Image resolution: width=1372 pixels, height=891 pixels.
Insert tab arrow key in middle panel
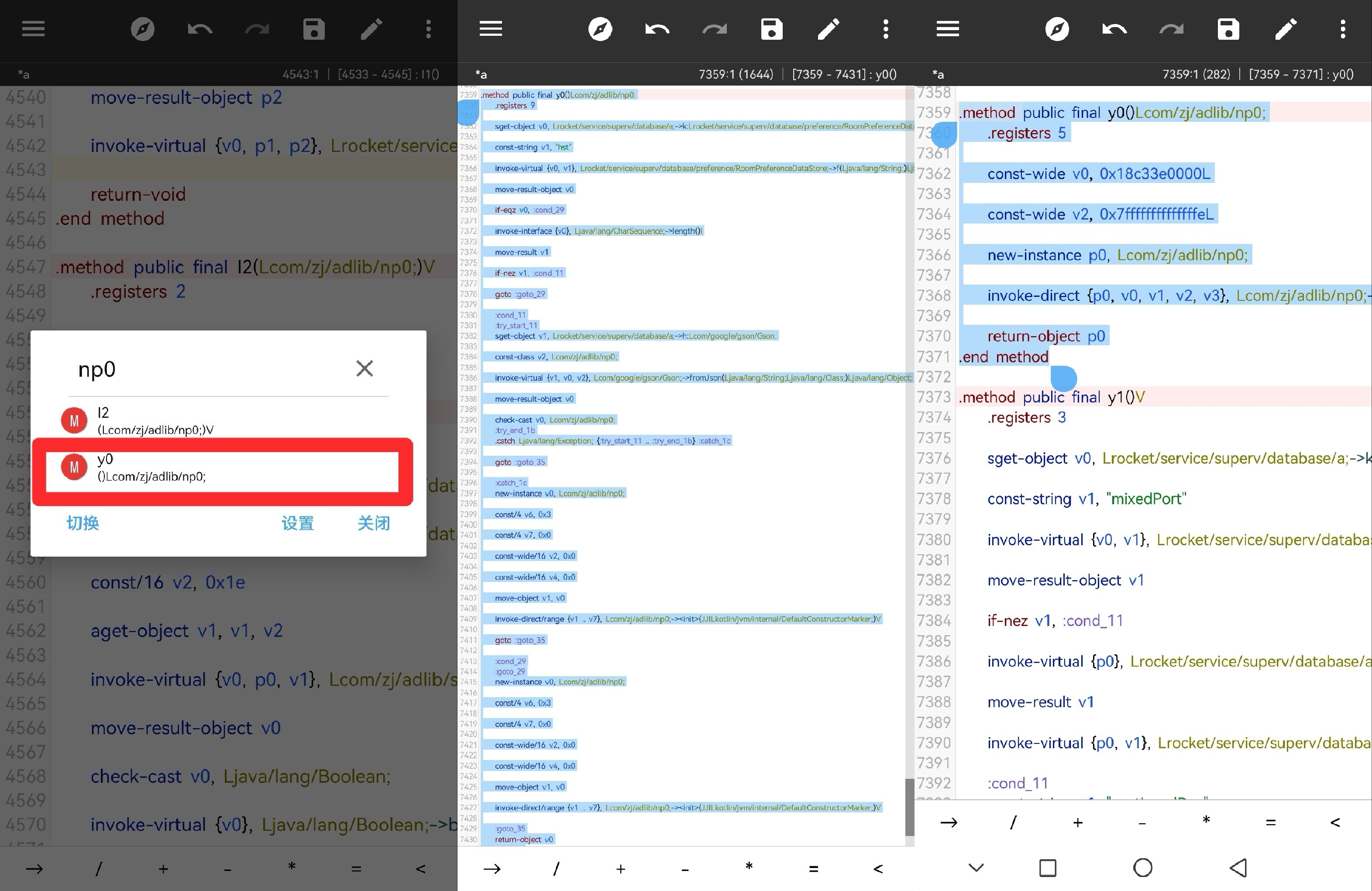[x=492, y=869]
